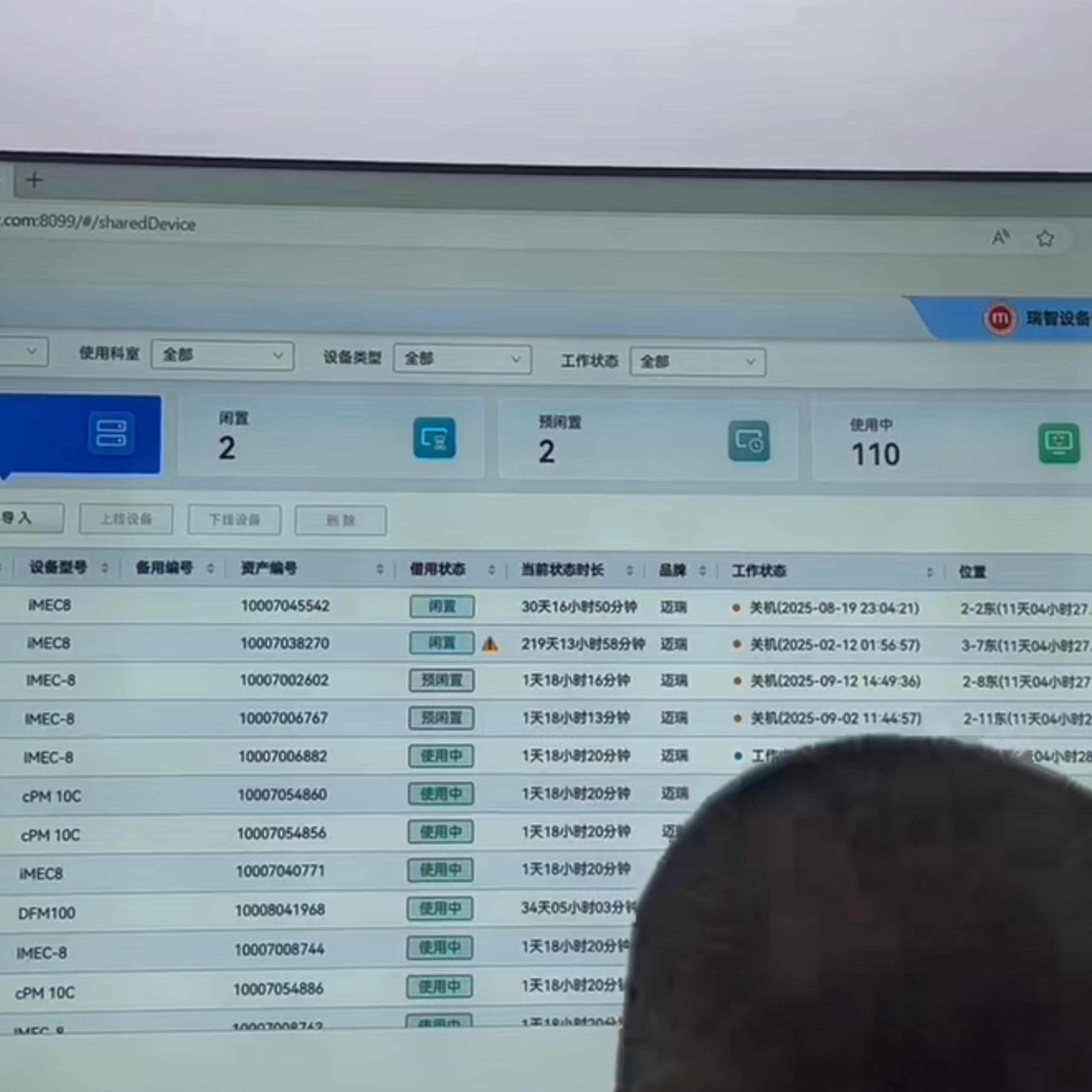Sort by 当前状态时长 column arrows
The image size is (1092, 1092).
(630, 570)
